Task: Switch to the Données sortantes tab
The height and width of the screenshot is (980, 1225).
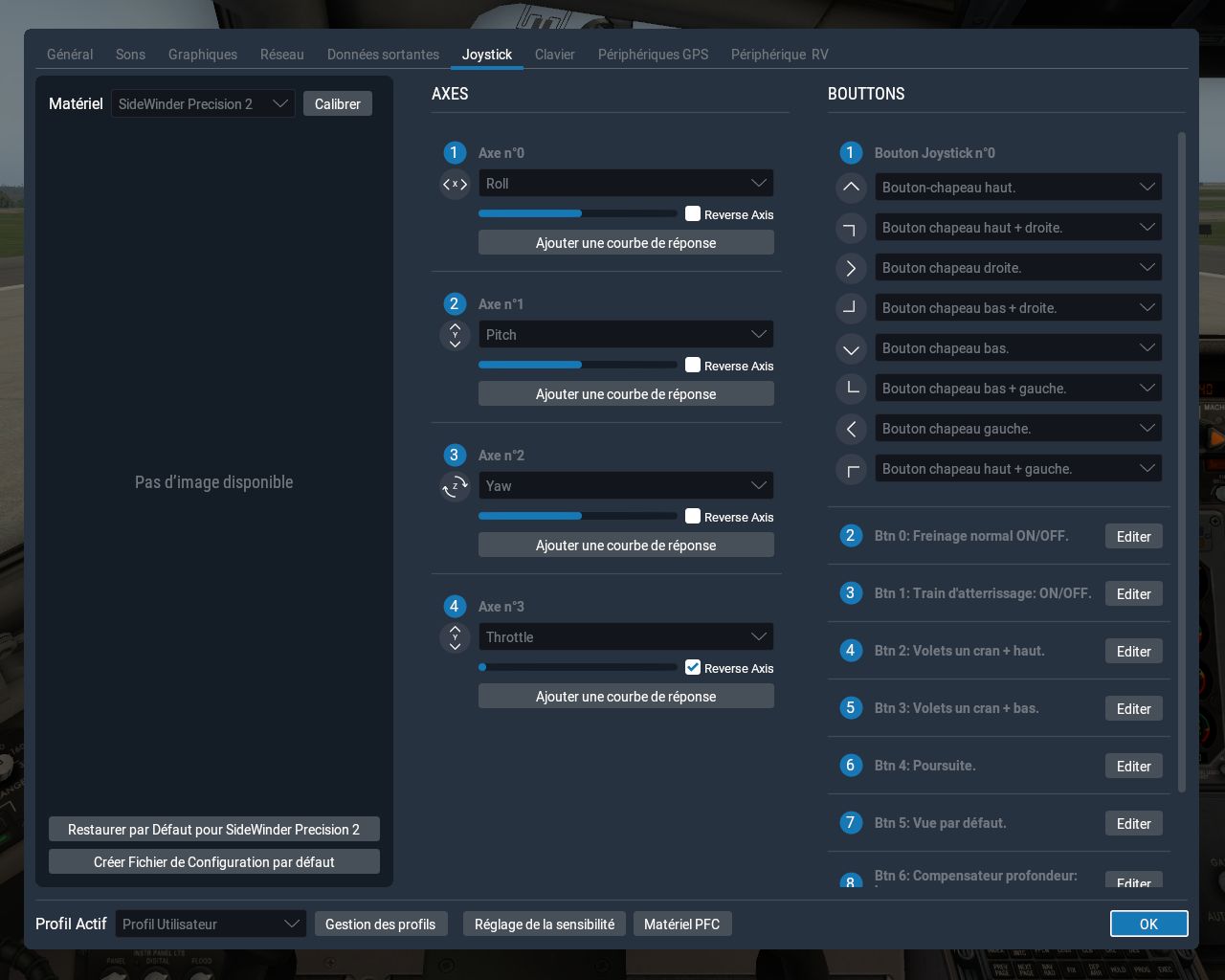Action: [x=383, y=55]
